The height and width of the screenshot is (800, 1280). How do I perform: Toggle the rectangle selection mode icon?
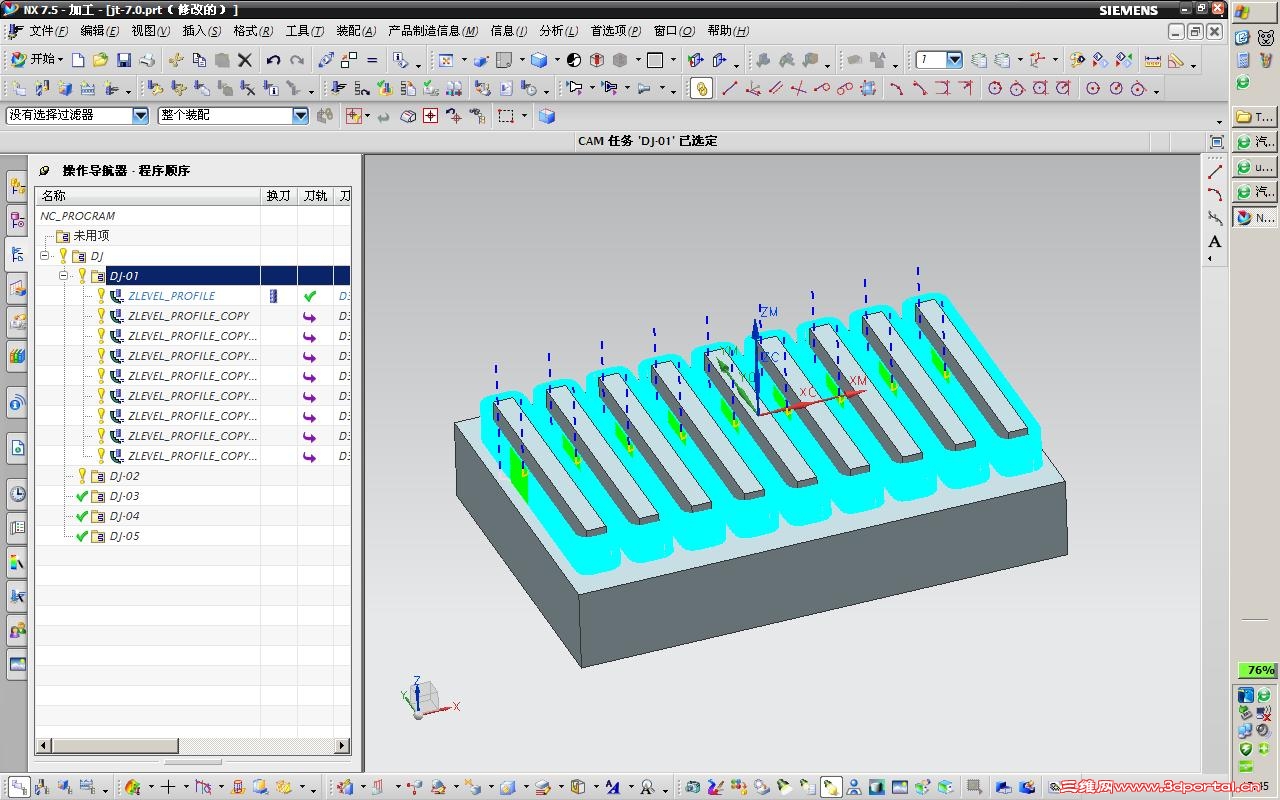[506, 116]
